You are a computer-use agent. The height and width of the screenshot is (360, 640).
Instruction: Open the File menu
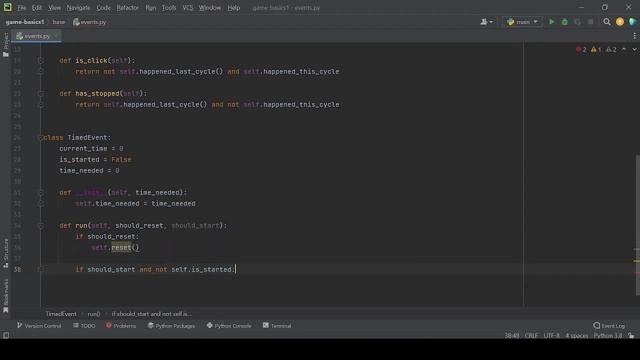[x=22, y=8]
